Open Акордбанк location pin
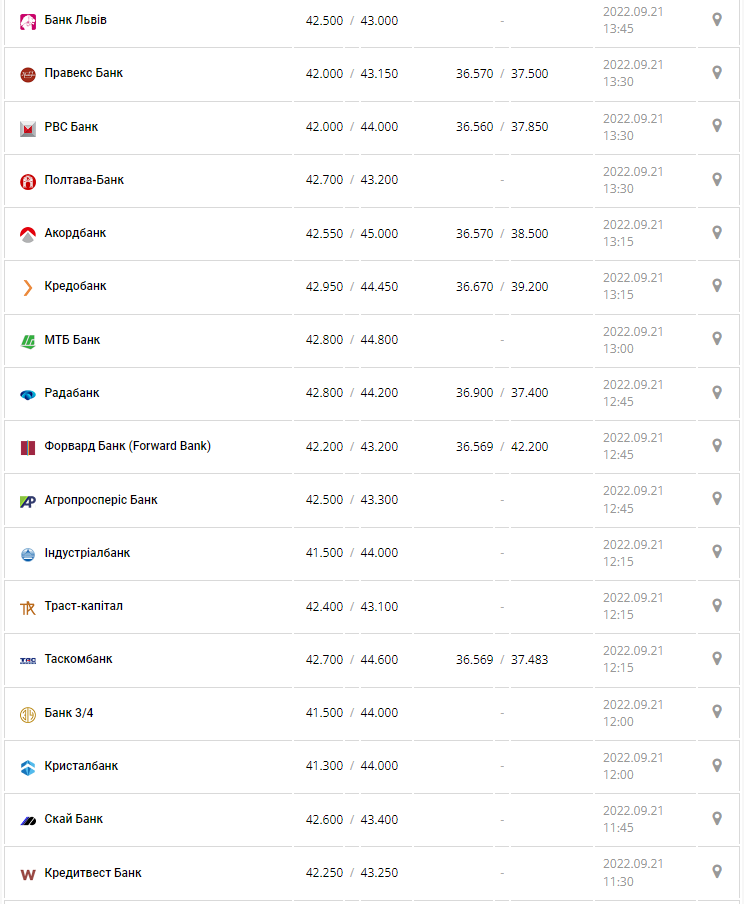 716,232
